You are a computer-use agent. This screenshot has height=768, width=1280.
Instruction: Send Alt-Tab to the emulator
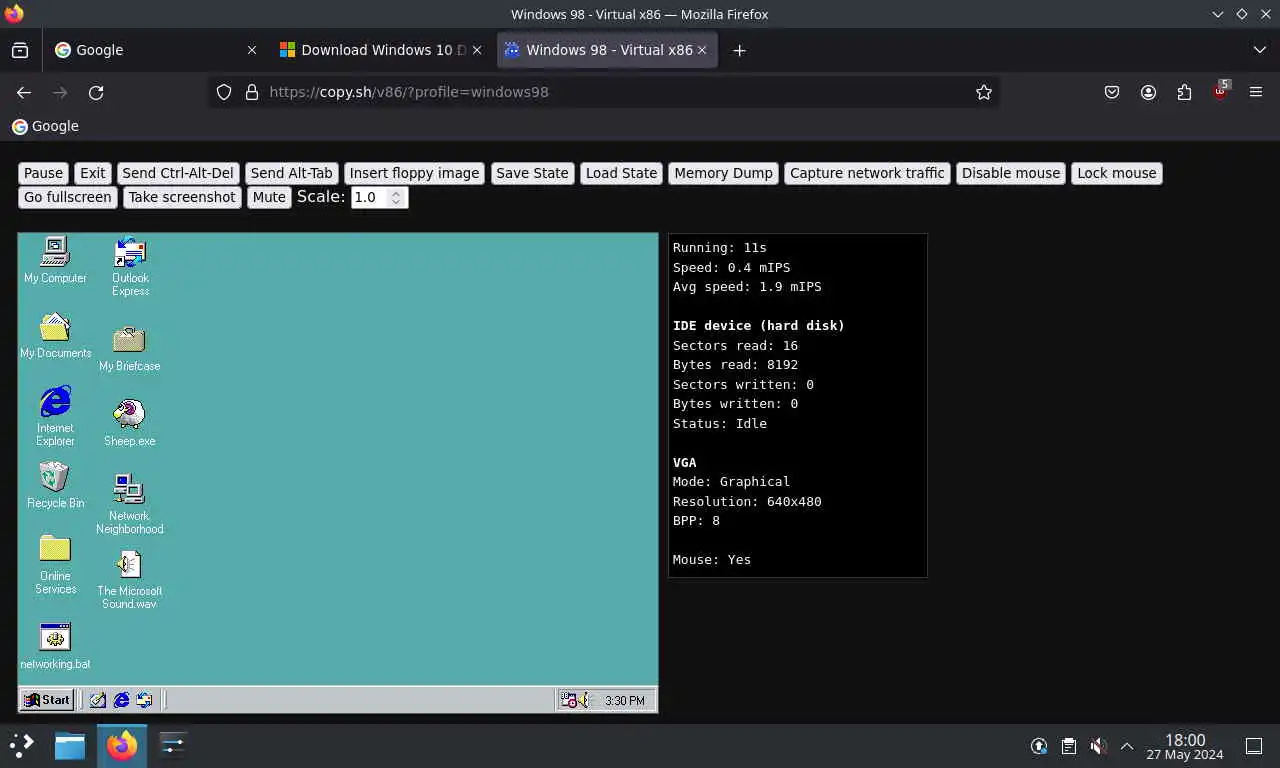point(292,173)
